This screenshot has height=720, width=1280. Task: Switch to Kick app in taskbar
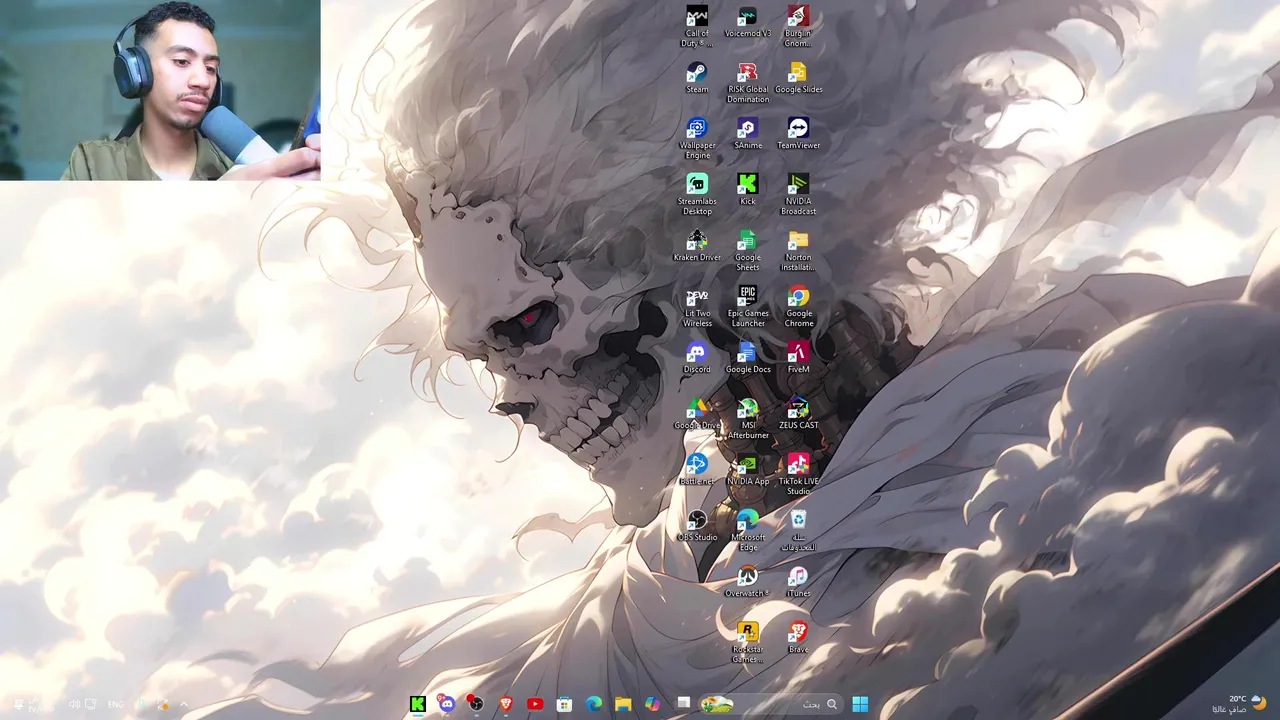click(418, 704)
